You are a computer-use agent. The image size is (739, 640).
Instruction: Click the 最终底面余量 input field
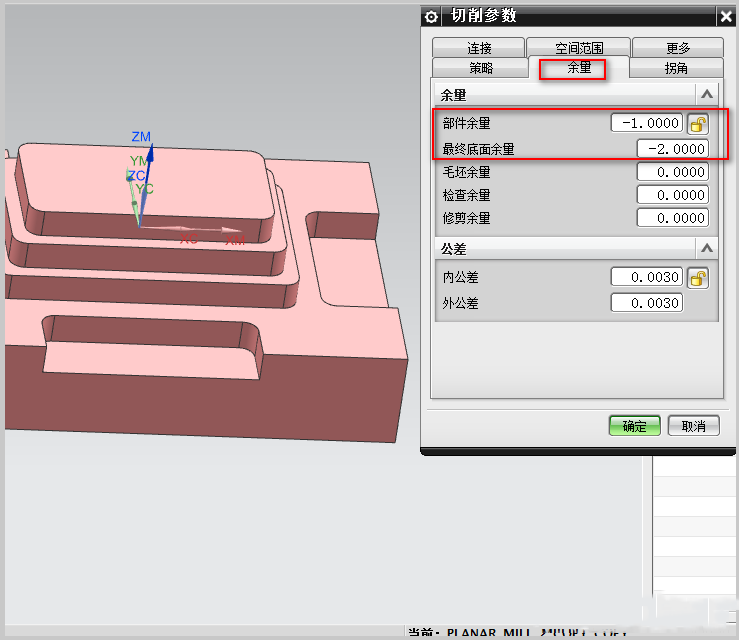tap(672, 149)
